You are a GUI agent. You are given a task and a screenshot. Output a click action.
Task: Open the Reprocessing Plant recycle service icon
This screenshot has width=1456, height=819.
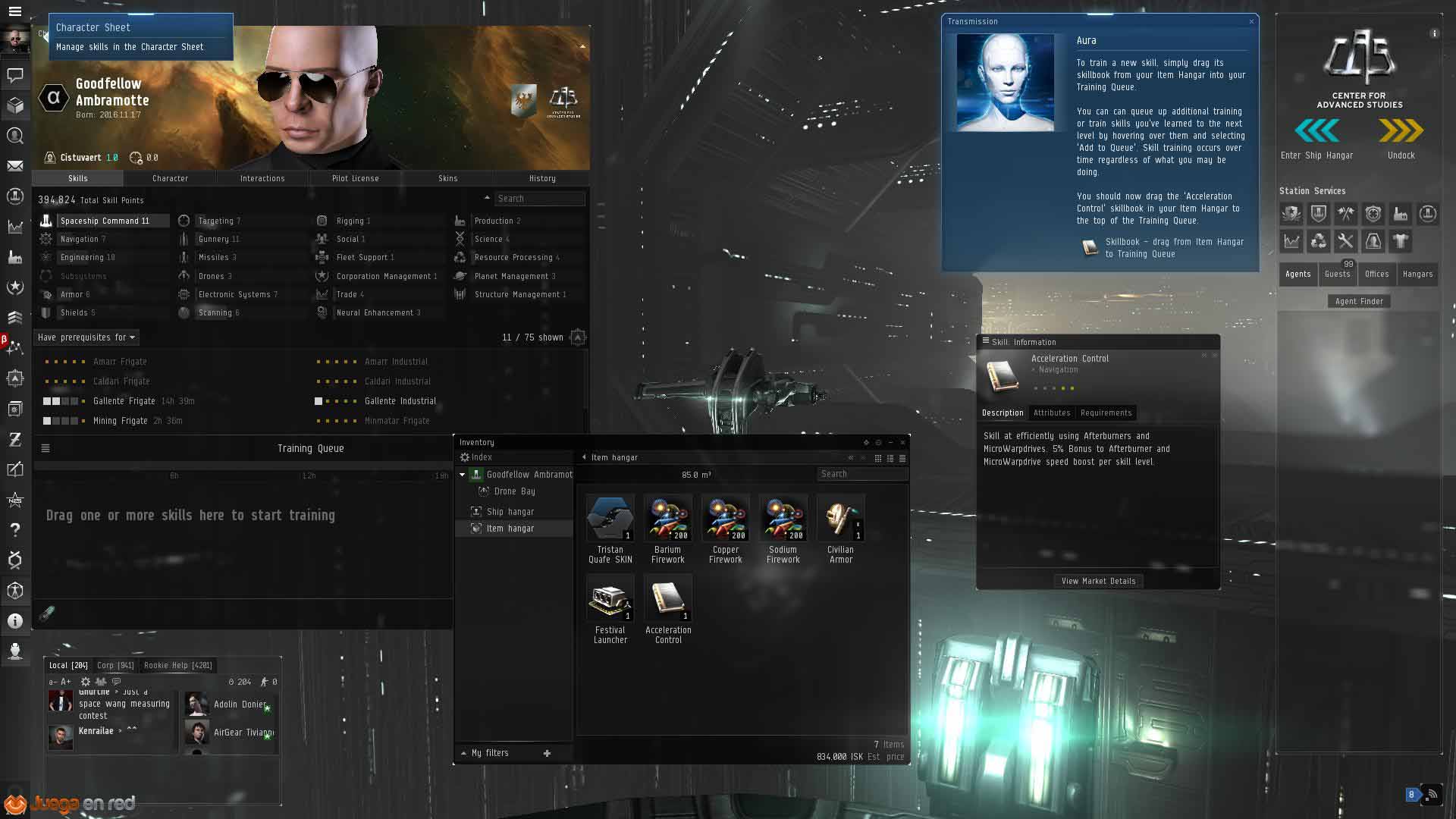[1319, 241]
